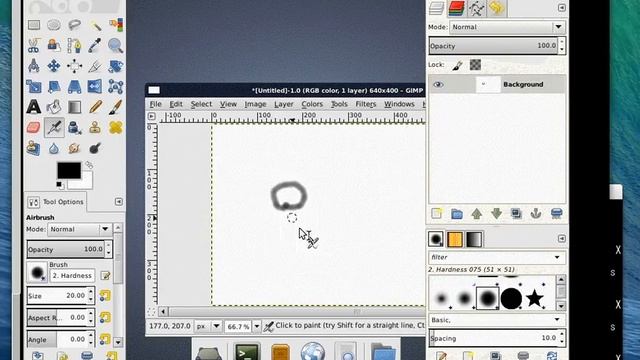Select the Clone stamp tool
Screen dimensions: 640x360
pyautogui.click(x=95, y=127)
